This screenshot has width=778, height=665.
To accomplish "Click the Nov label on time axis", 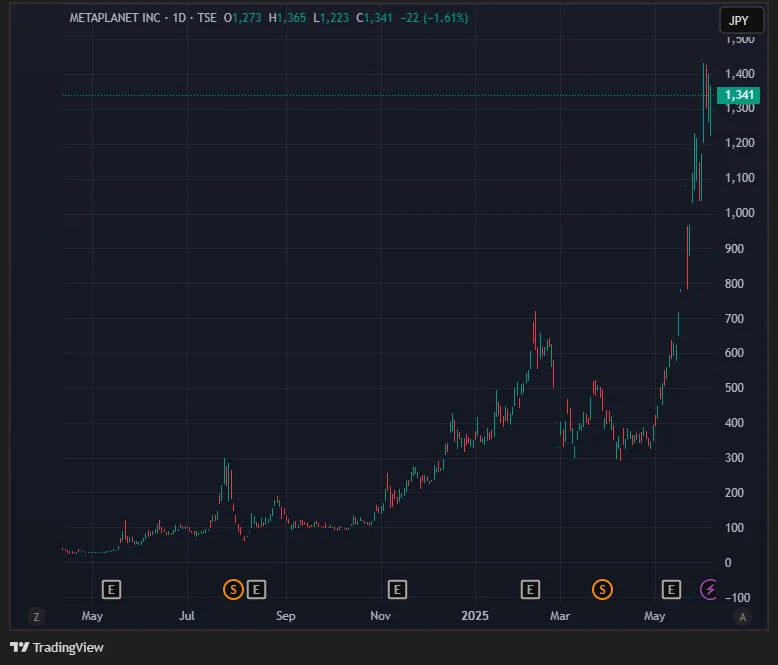I will (x=381, y=616).
